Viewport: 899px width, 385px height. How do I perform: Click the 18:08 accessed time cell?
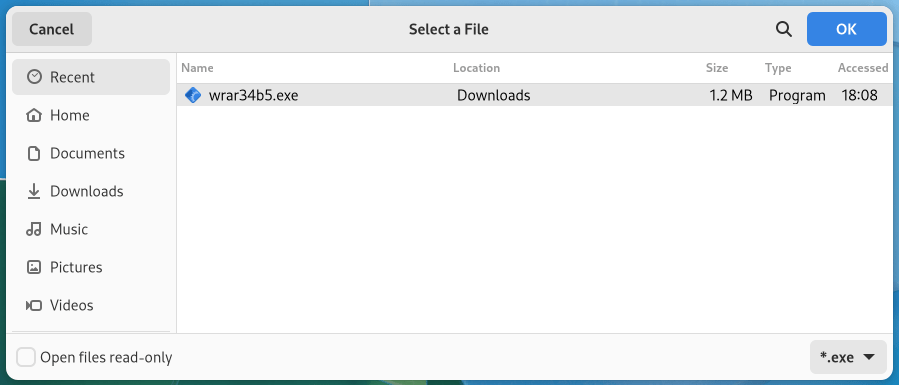859,95
